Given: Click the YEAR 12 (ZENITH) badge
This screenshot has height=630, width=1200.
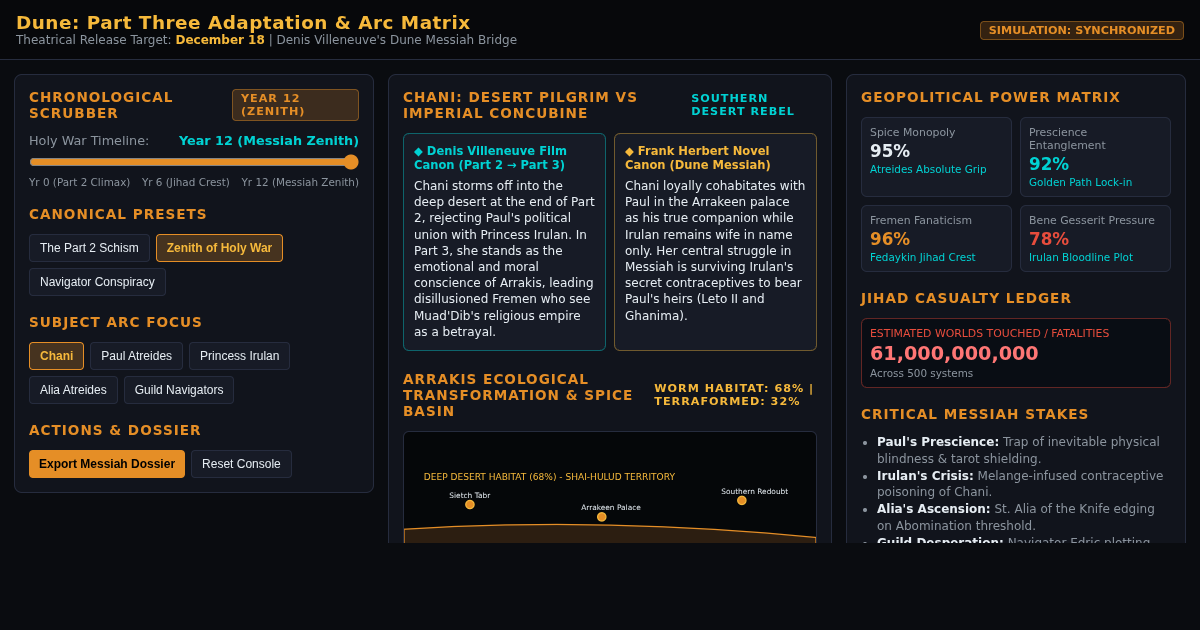Looking at the screenshot, I should point(295,105).
